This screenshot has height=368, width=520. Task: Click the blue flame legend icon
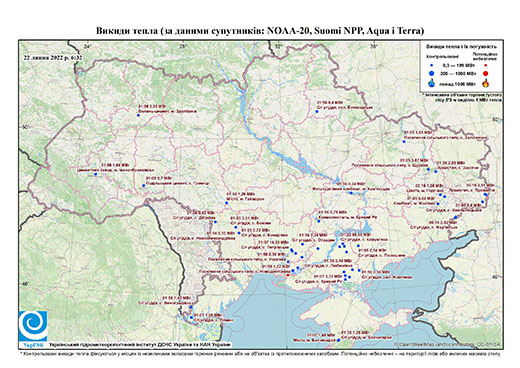(432, 83)
